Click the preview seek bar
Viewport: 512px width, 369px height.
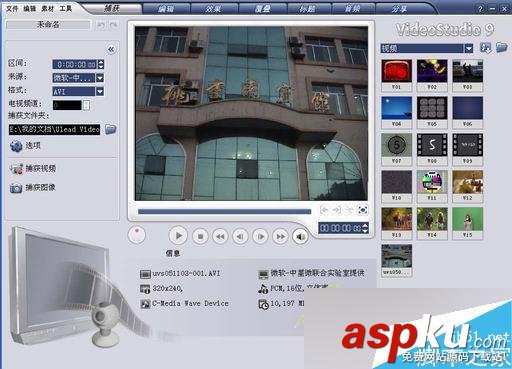click(224, 211)
